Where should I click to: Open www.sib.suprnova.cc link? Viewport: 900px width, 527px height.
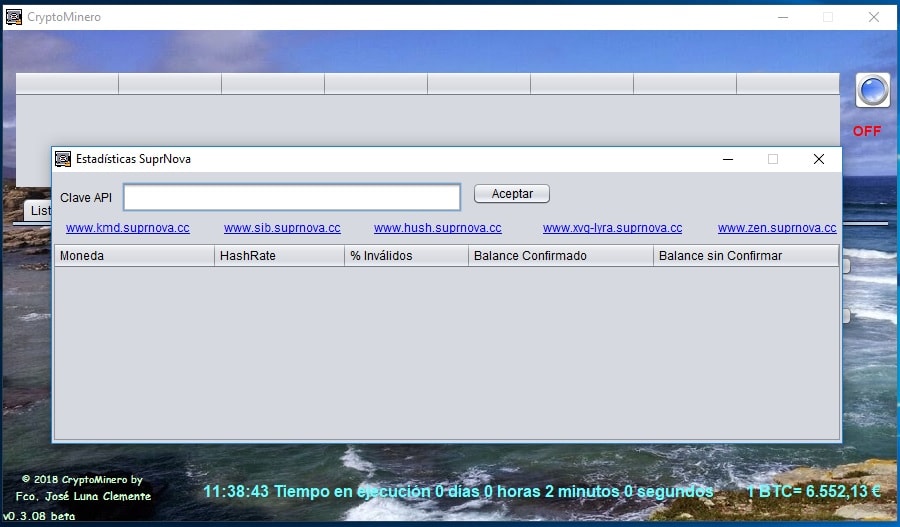(282, 228)
